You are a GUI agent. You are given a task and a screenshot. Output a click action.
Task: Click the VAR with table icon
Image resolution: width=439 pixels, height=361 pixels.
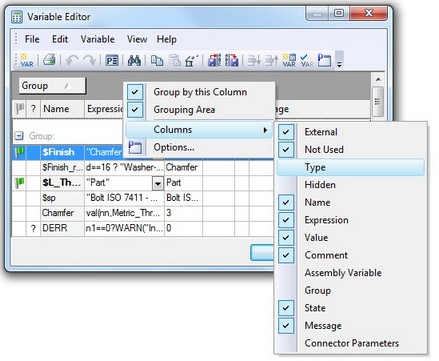(x=289, y=60)
